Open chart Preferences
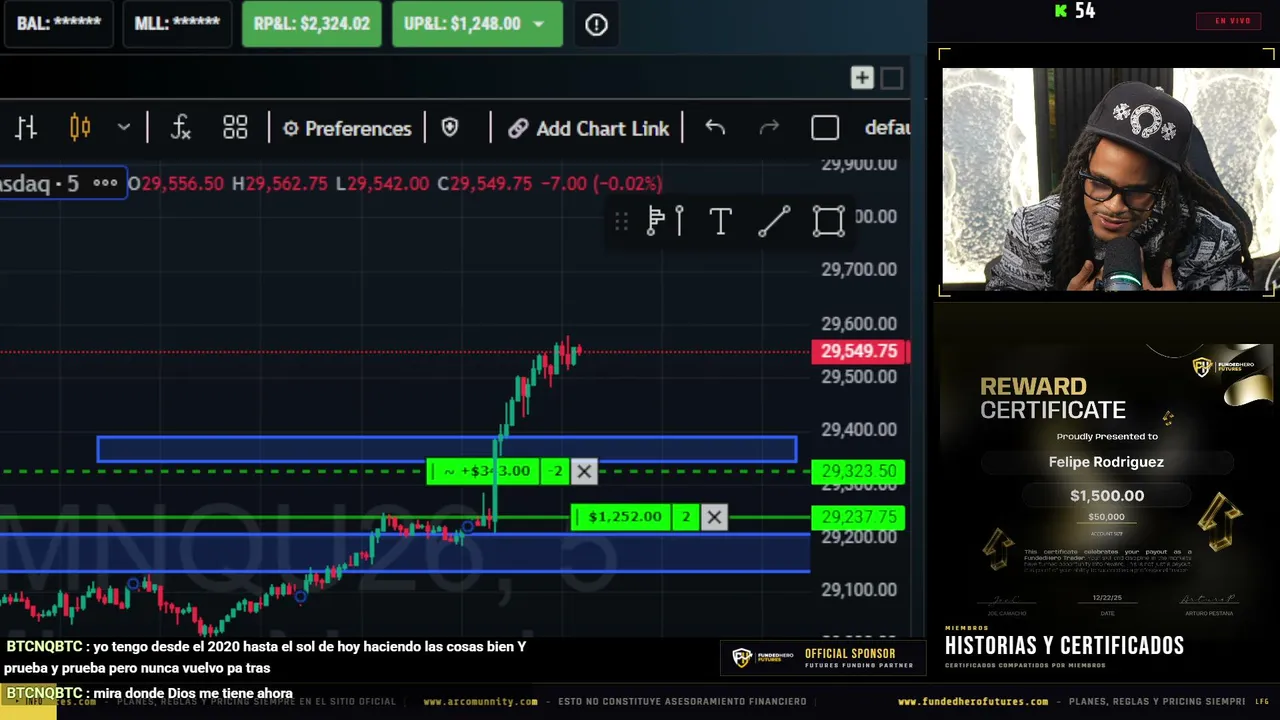 pos(347,128)
